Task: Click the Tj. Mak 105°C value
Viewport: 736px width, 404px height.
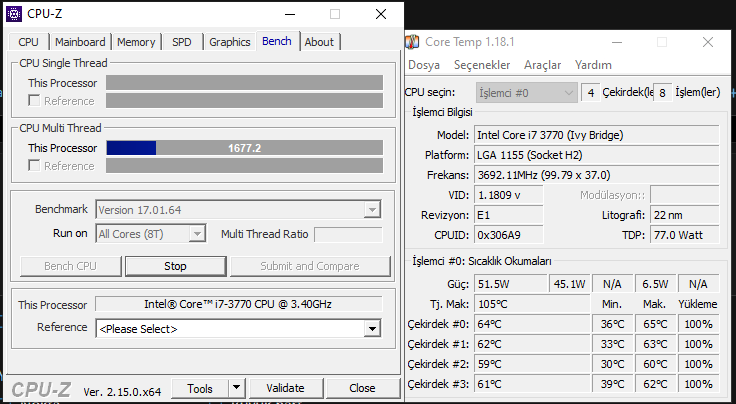Action: coord(532,304)
